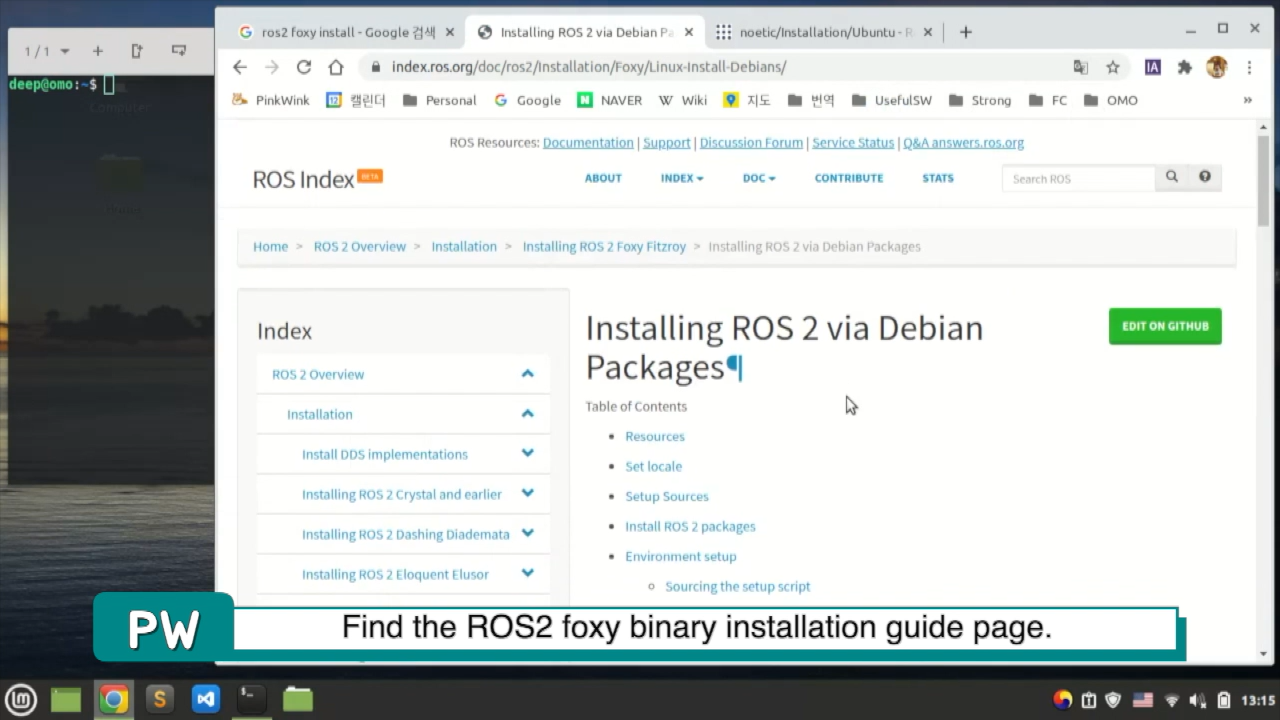Open a new browser tab with plus

click(965, 32)
